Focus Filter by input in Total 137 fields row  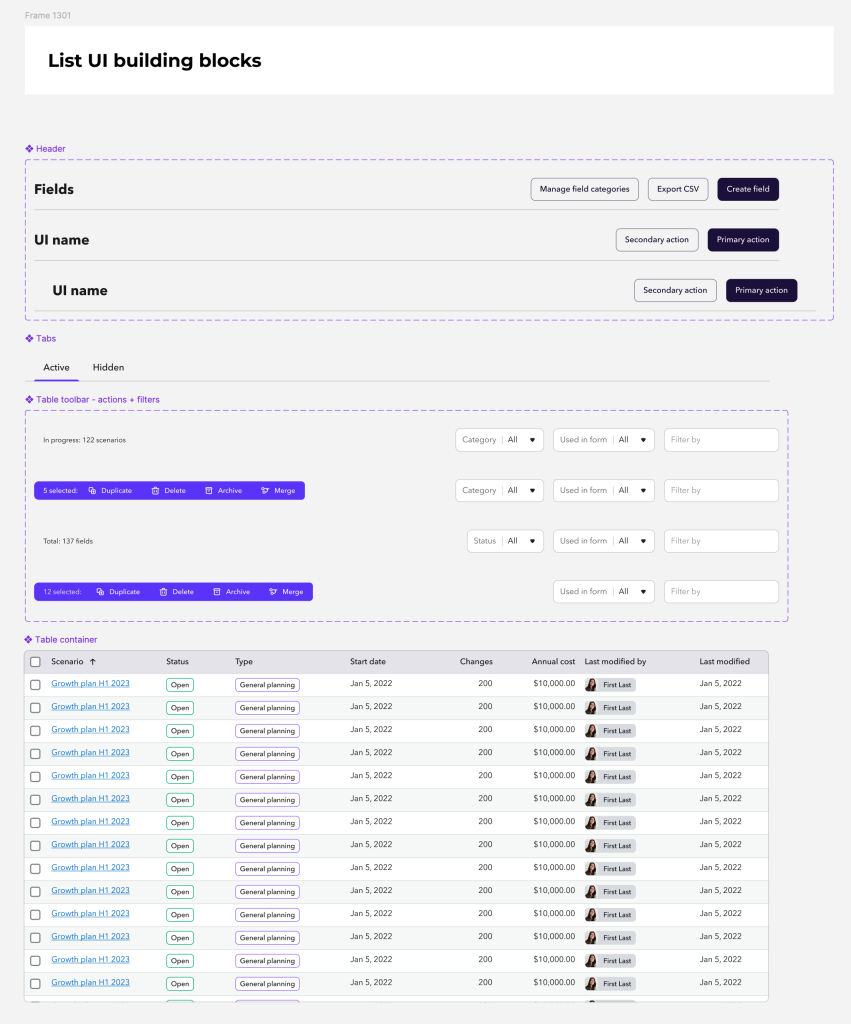point(721,541)
